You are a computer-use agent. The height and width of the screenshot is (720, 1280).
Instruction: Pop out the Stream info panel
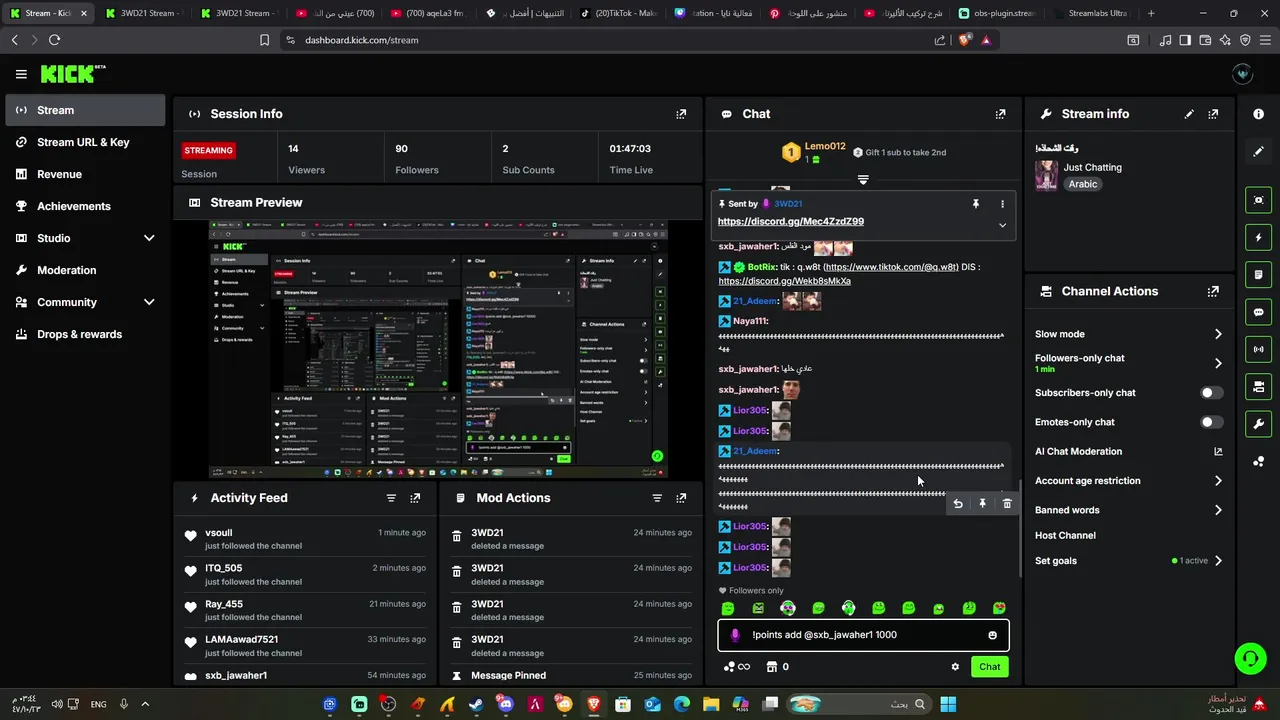pos(1213,114)
